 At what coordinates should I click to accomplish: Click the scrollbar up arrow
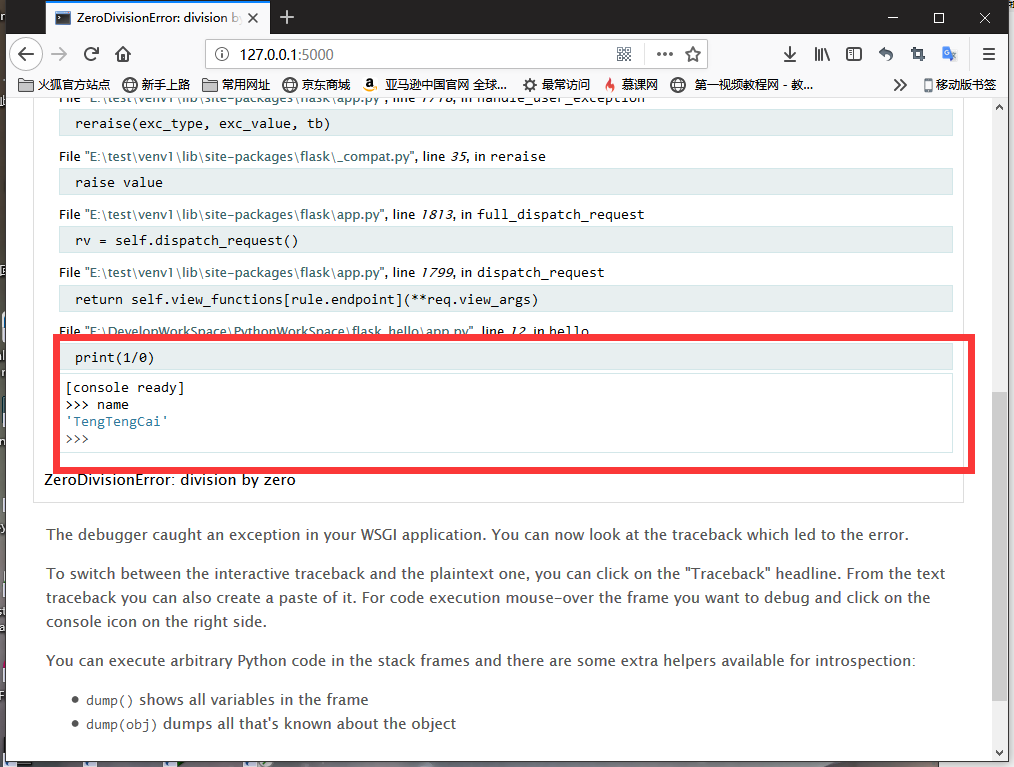pyautogui.click(x=999, y=107)
